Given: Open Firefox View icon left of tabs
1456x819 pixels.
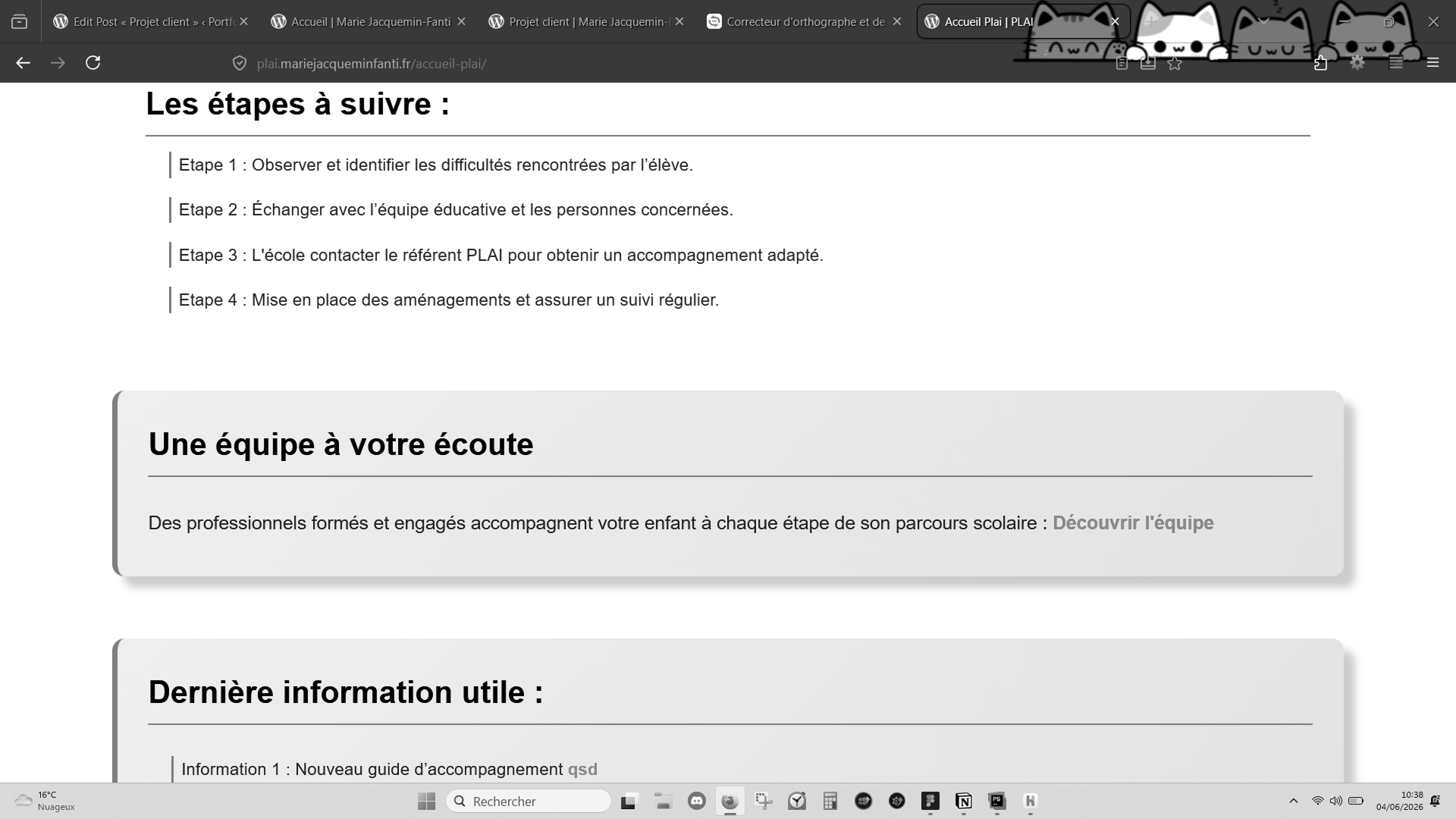Looking at the screenshot, I should coord(20,21).
